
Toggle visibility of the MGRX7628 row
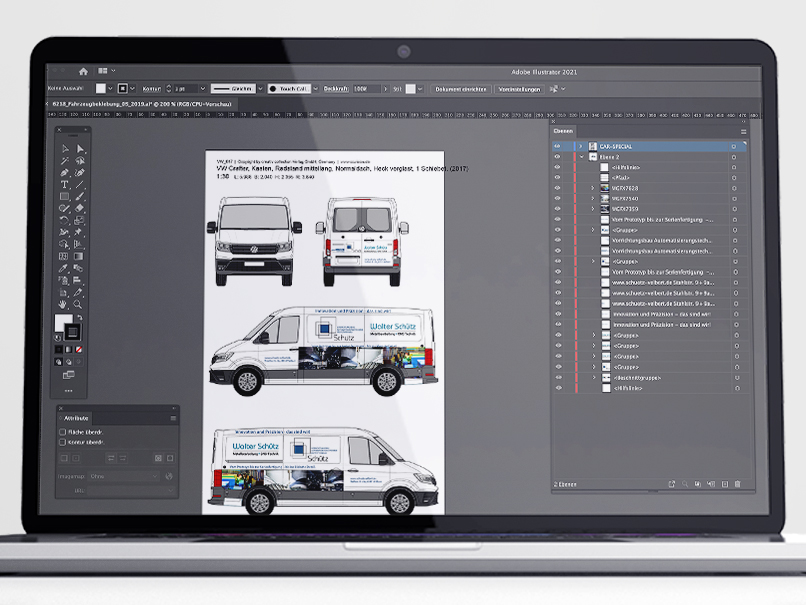[x=557, y=188]
